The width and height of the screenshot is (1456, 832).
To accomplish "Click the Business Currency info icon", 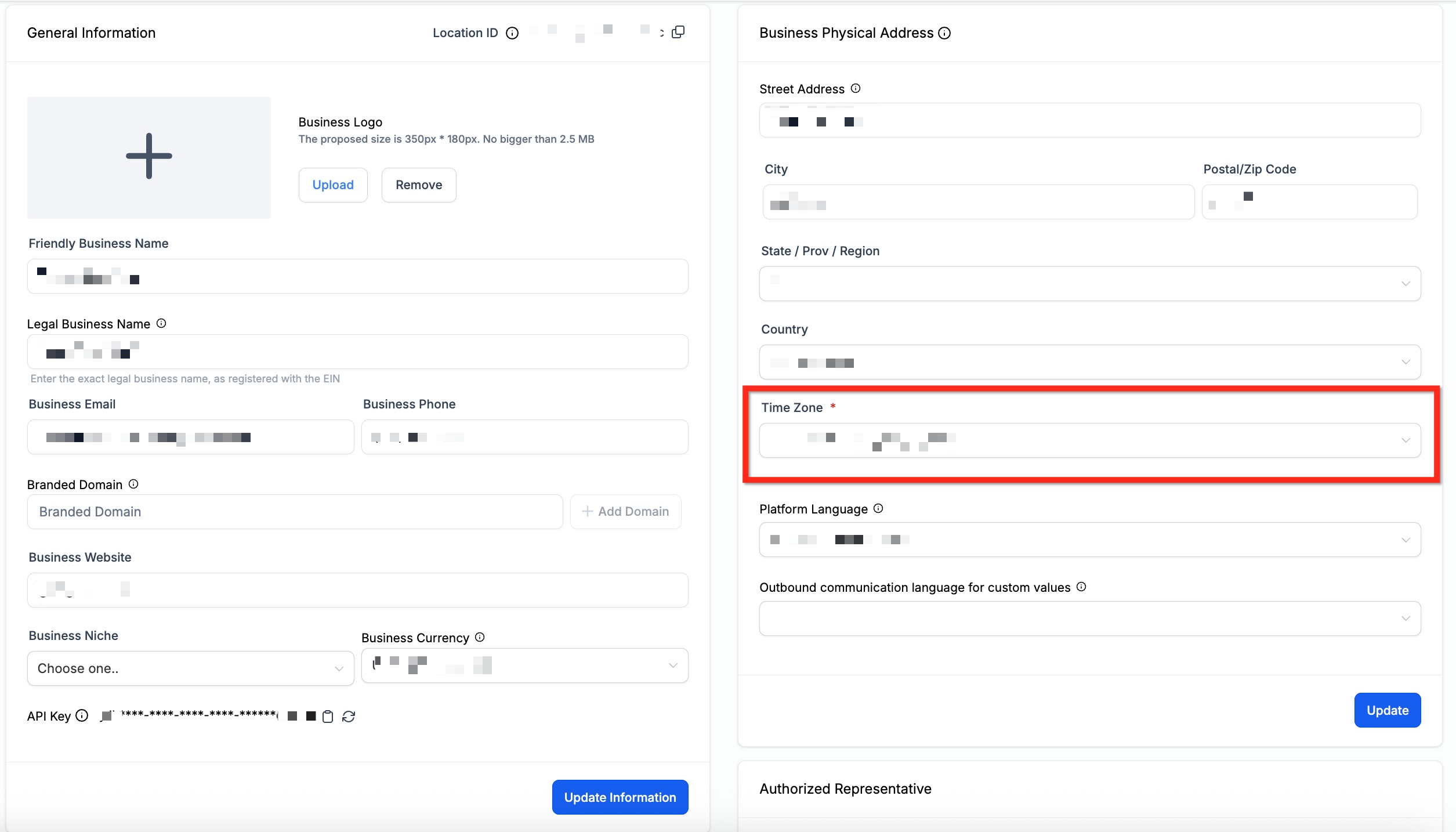I will coord(480,637).
